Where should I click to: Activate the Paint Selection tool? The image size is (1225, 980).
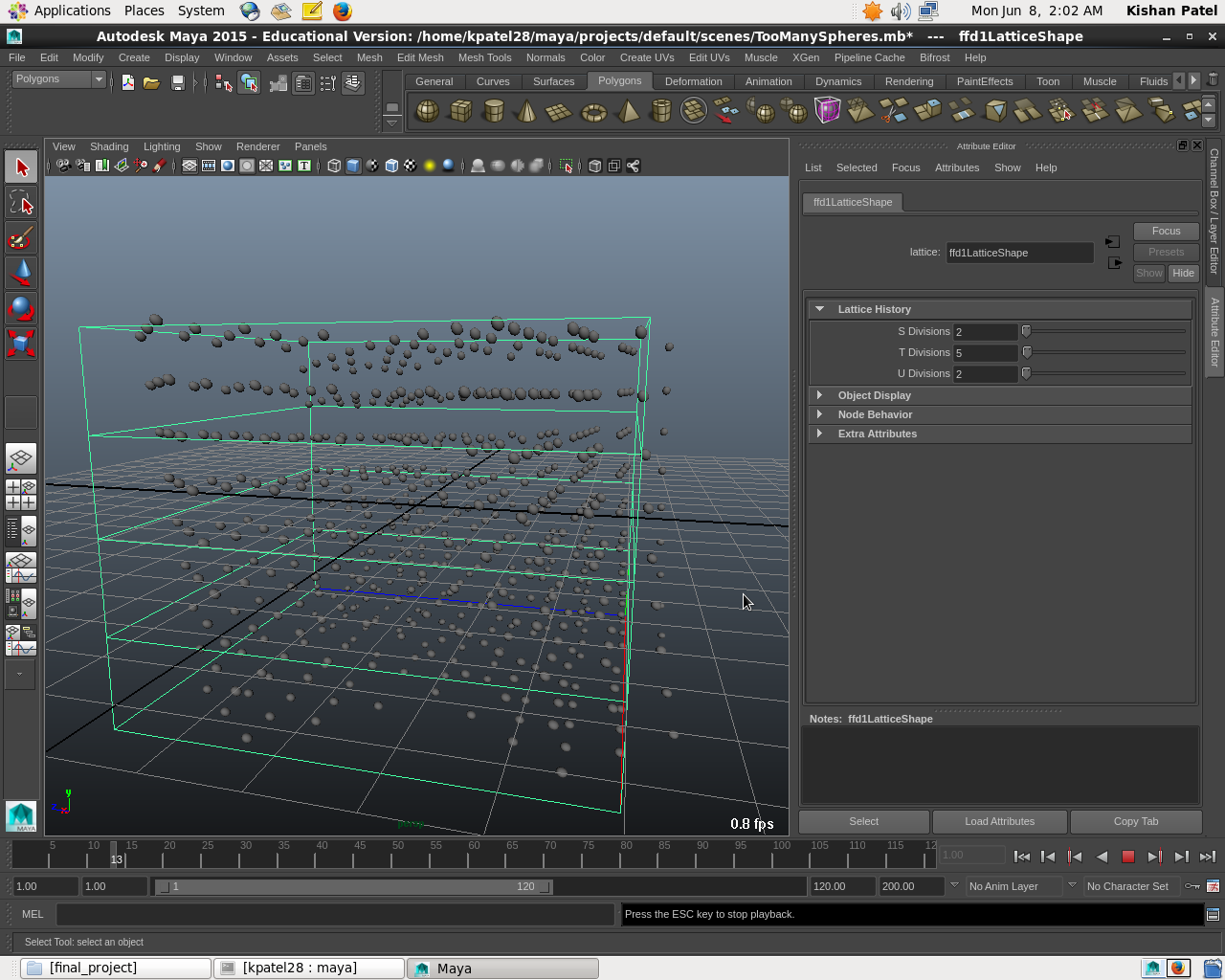coord(20,237)
